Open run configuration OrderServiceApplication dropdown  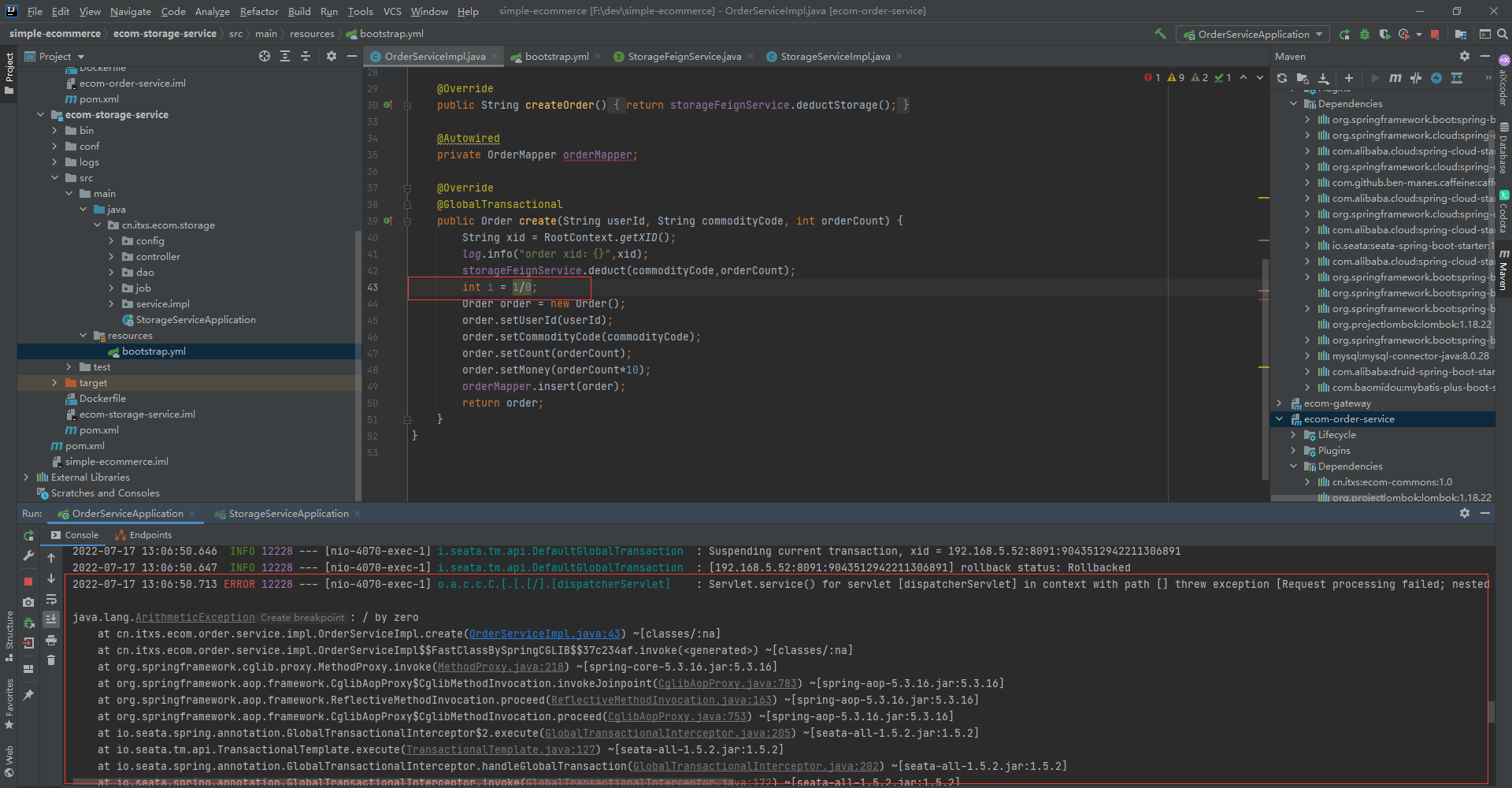click(1253, 34)
